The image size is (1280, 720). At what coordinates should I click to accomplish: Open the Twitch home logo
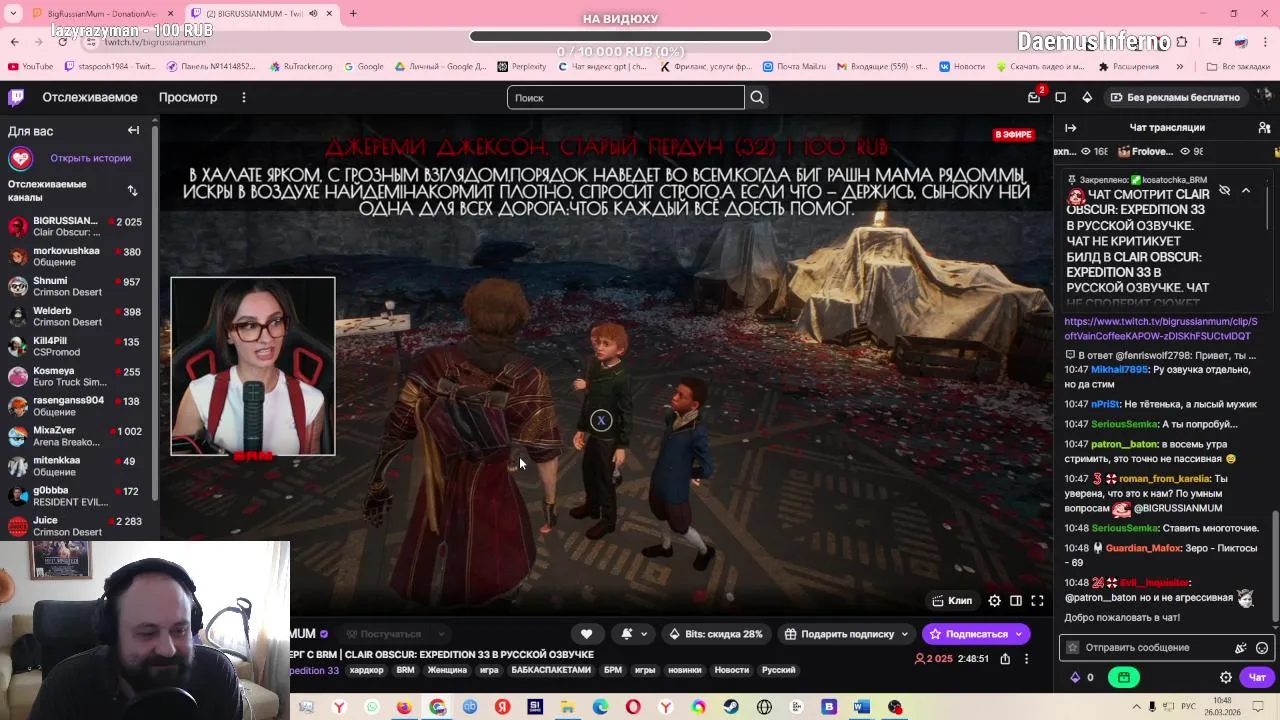(x=16, y=97)
